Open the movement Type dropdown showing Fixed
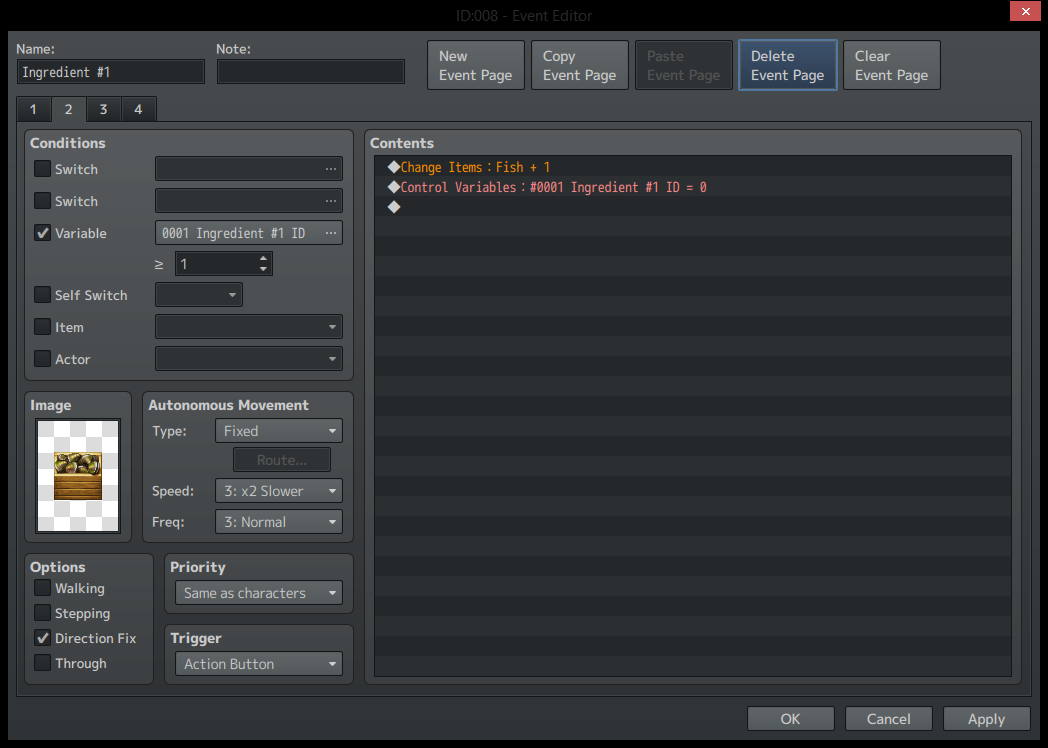 (x=279, y=431)
